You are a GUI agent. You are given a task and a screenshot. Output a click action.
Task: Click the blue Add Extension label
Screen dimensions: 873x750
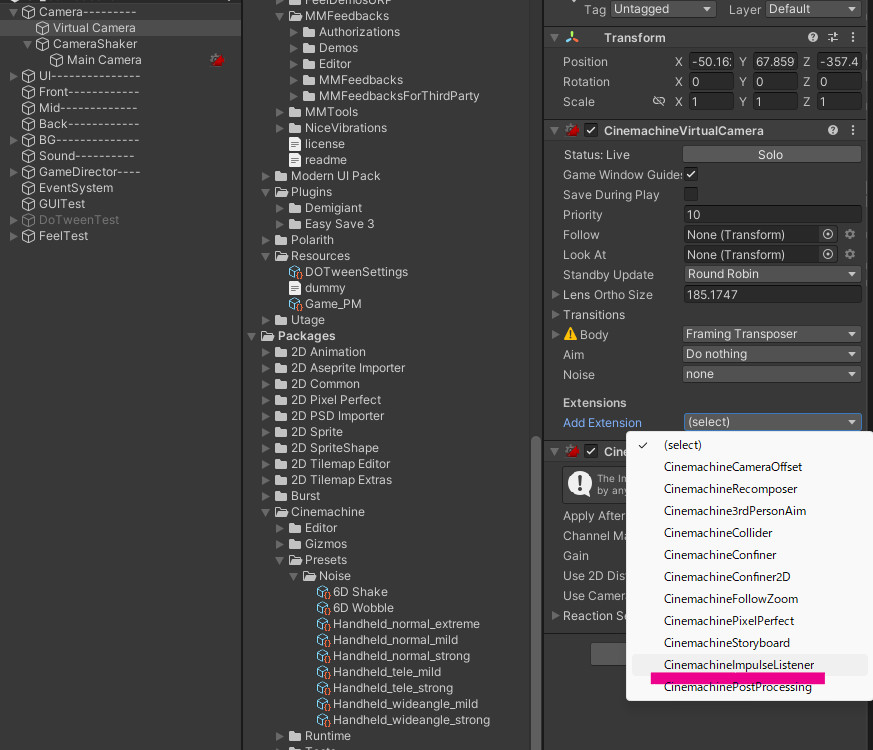coord(601,423)
